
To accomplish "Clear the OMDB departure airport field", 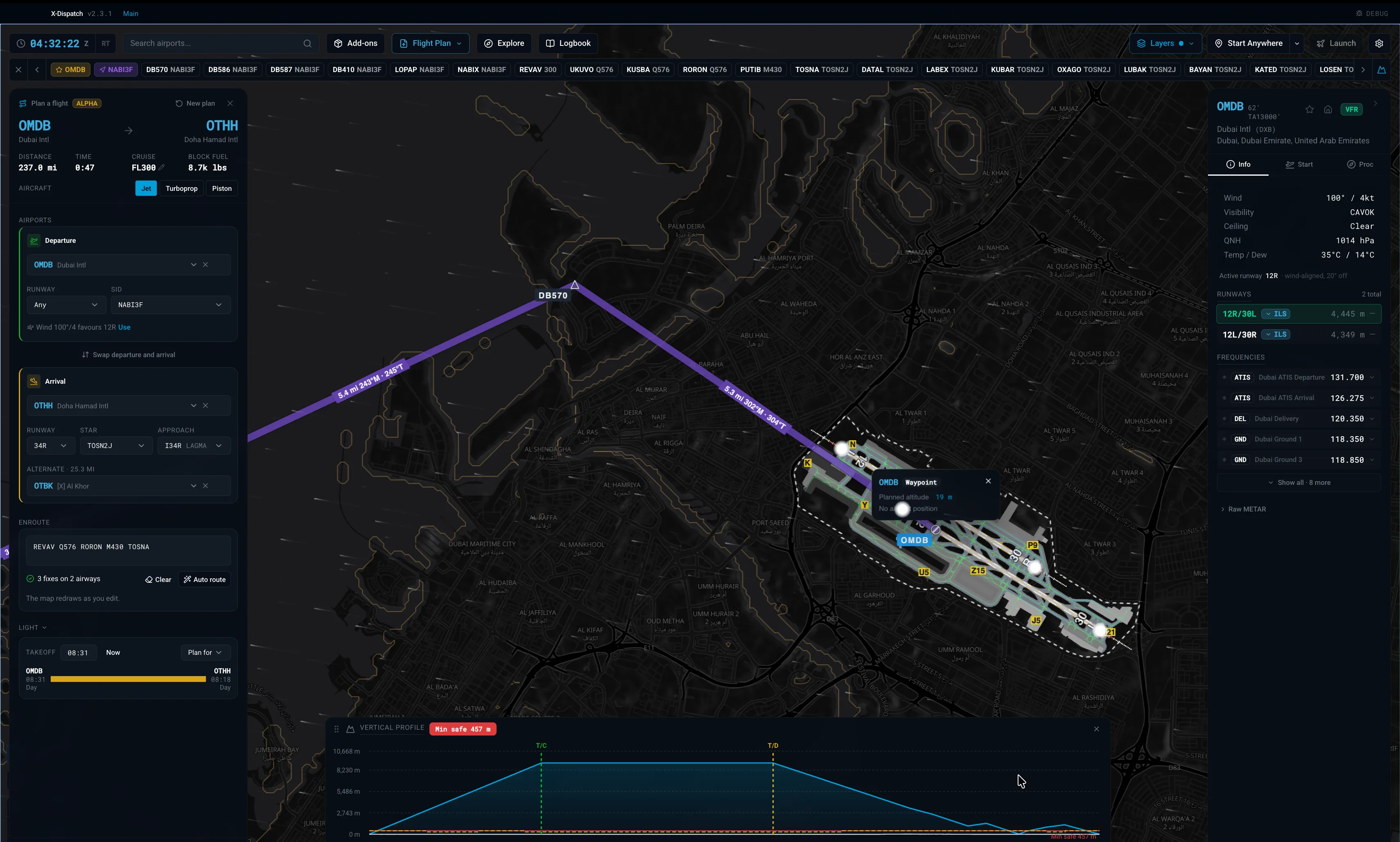I will [x=206, y=265].
